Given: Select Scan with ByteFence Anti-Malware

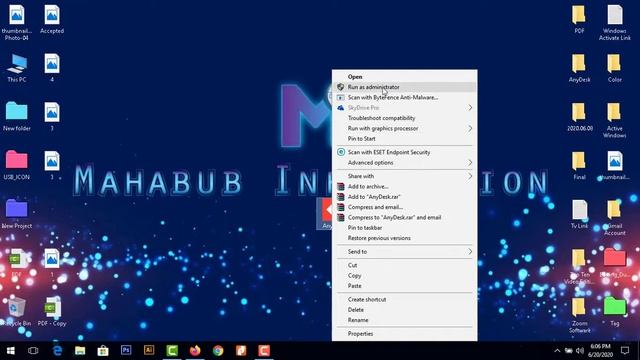Looking at the screenshot, I should [404, 97].
